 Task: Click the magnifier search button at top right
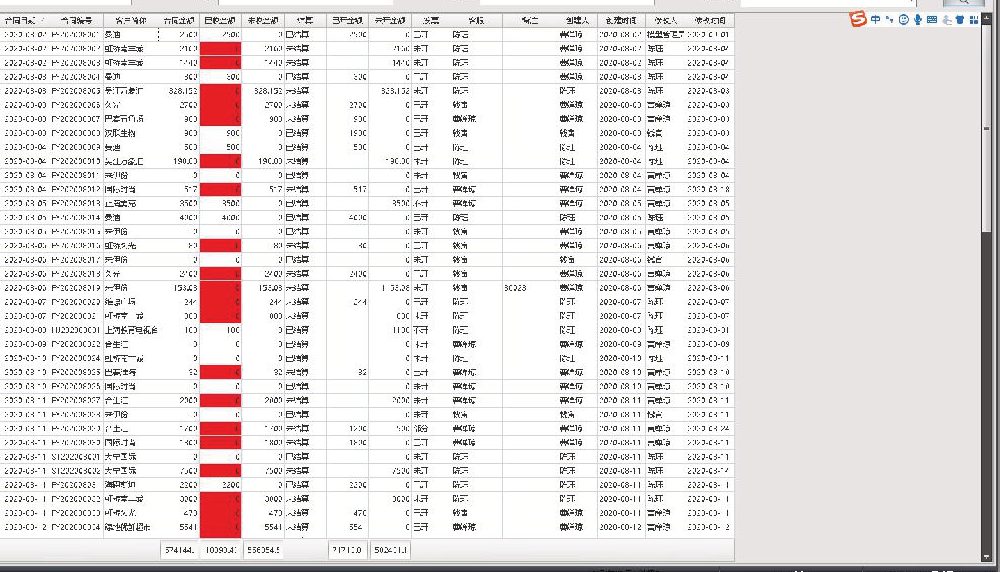tap(963, 3)
